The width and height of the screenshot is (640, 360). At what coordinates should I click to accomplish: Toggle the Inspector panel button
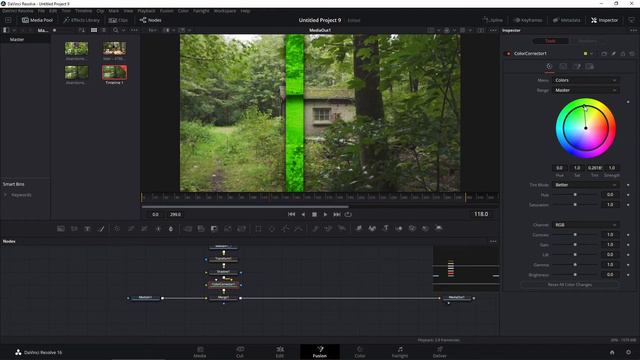tap(604, 20)
